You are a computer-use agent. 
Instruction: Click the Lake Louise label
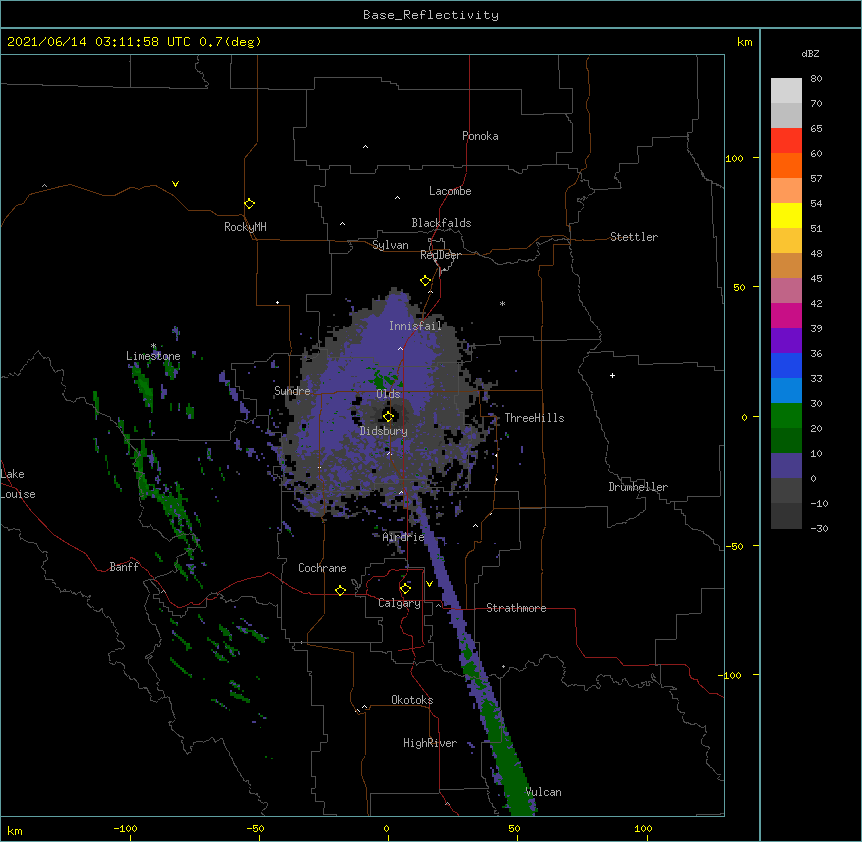click(18, 484)
